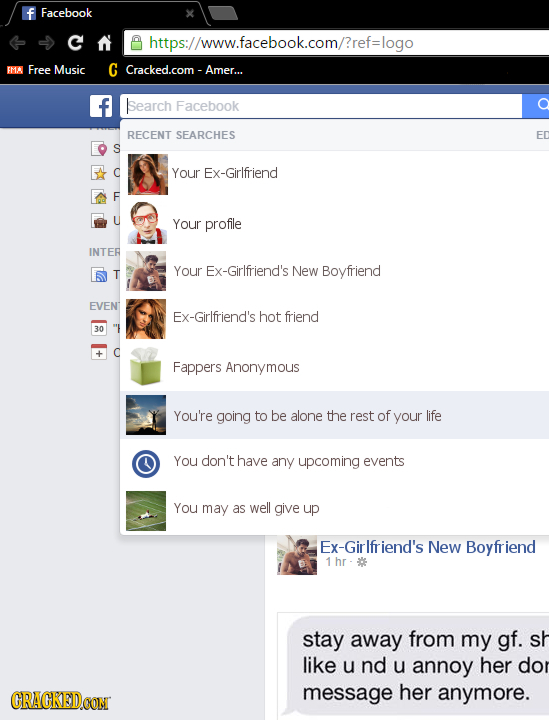Click the browser back arrow
This screenshot has width=549, height=720.
coord(17,43)
